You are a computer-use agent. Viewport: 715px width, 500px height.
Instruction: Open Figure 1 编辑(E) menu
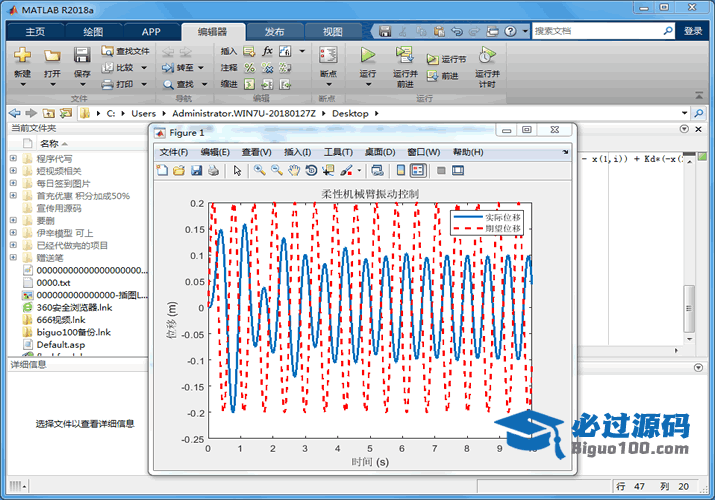point(215,152)
